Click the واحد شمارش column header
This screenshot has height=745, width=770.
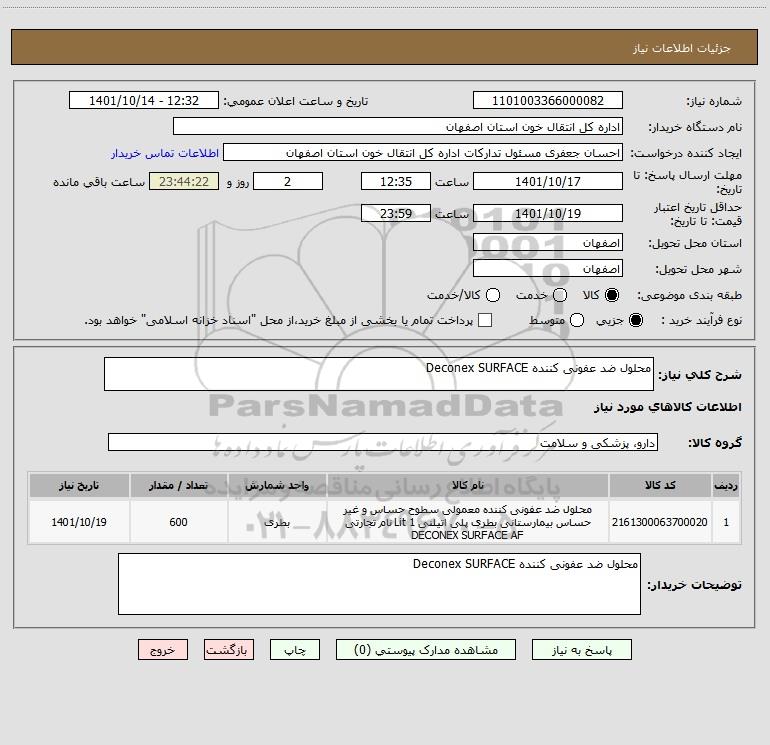tap(277, 485)
